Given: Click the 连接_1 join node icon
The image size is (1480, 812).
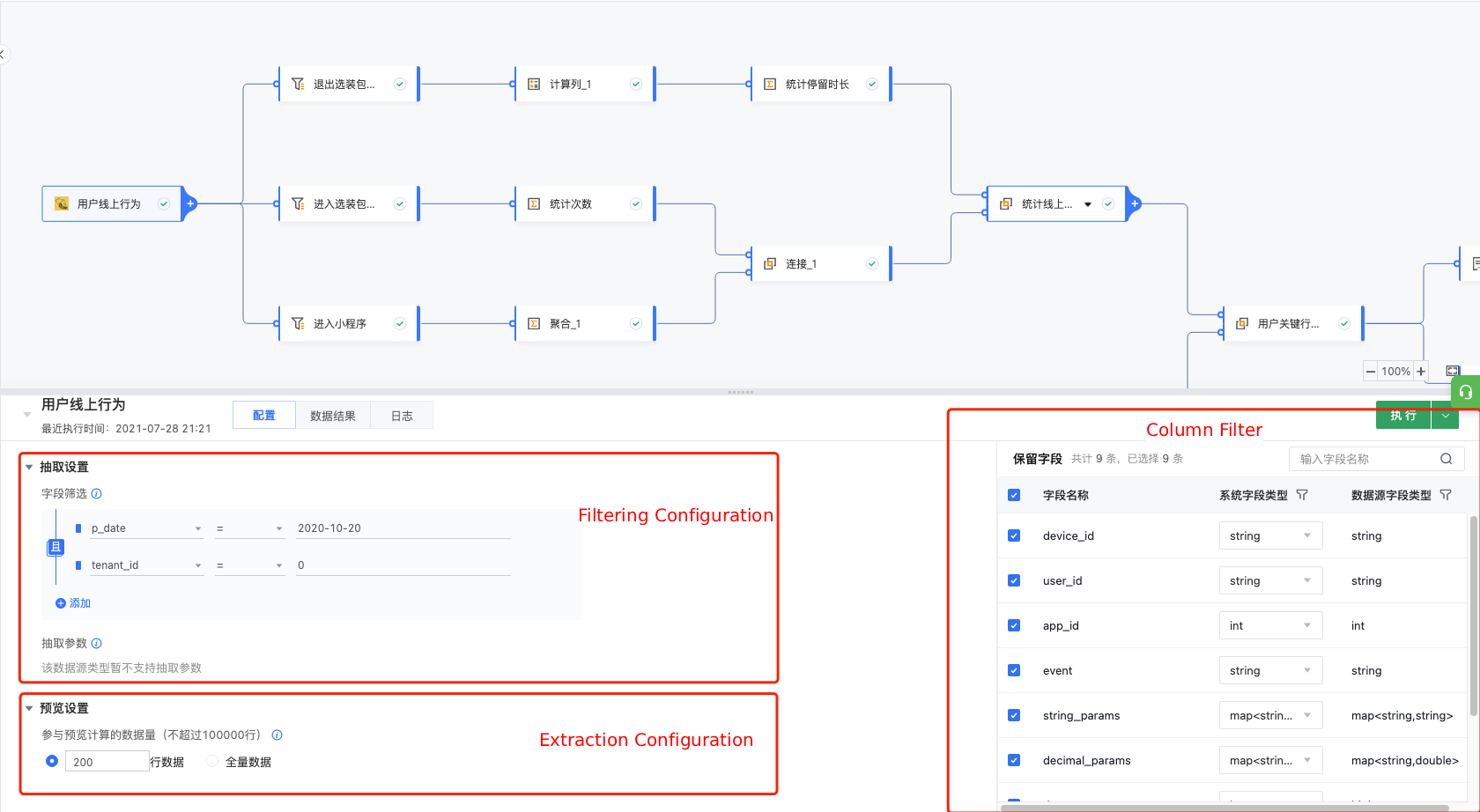Looking at the screenshot, I should click(770, 263).
